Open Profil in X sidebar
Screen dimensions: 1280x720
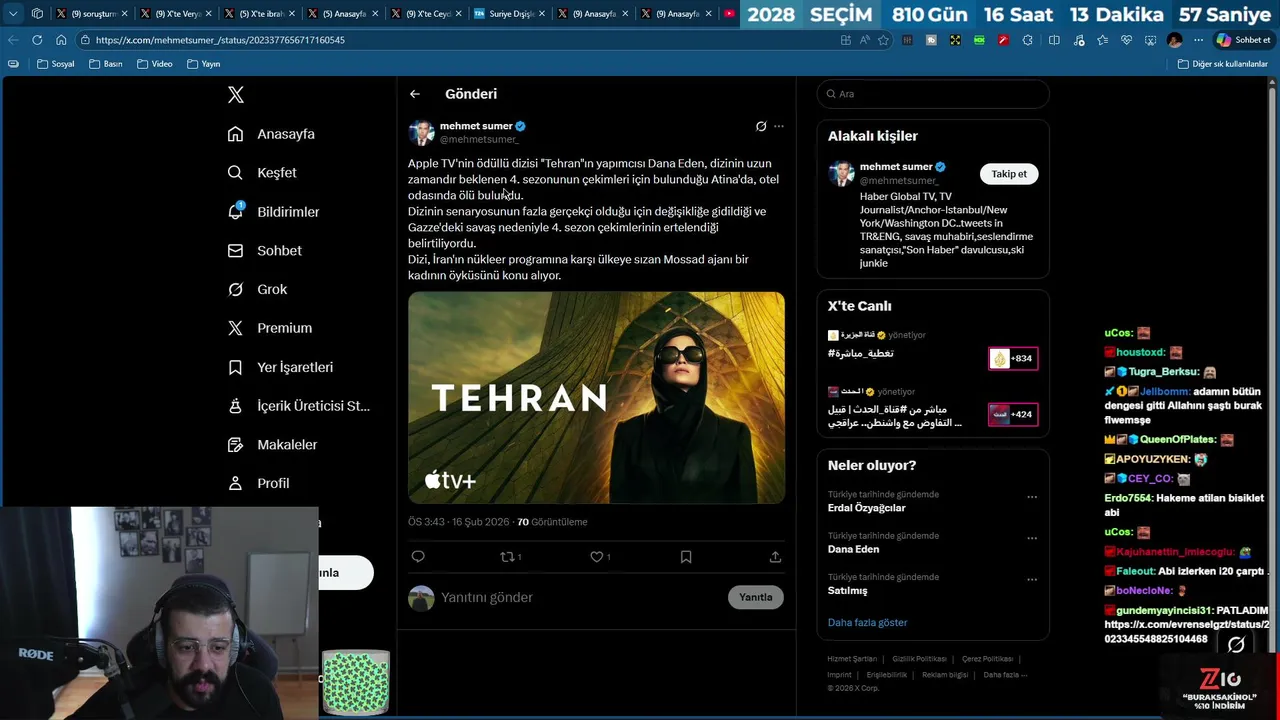point(259,483)
